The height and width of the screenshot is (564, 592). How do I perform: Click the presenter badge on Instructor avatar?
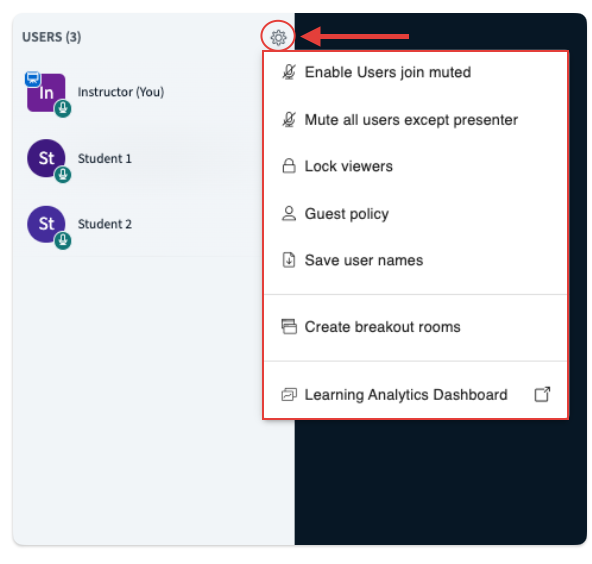pos(33,79)
